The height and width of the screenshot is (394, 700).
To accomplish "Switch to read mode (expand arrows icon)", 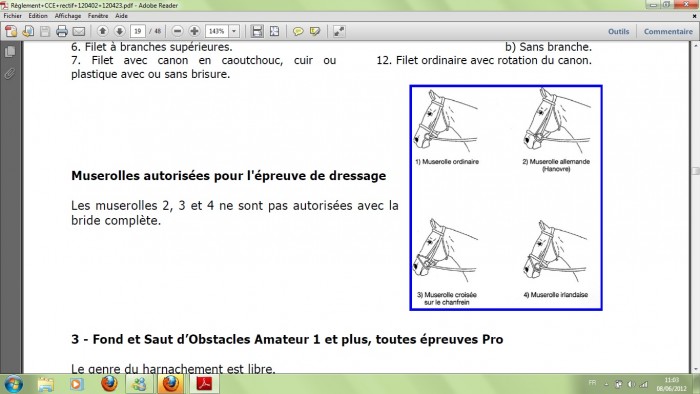I will tap(339, 31).
